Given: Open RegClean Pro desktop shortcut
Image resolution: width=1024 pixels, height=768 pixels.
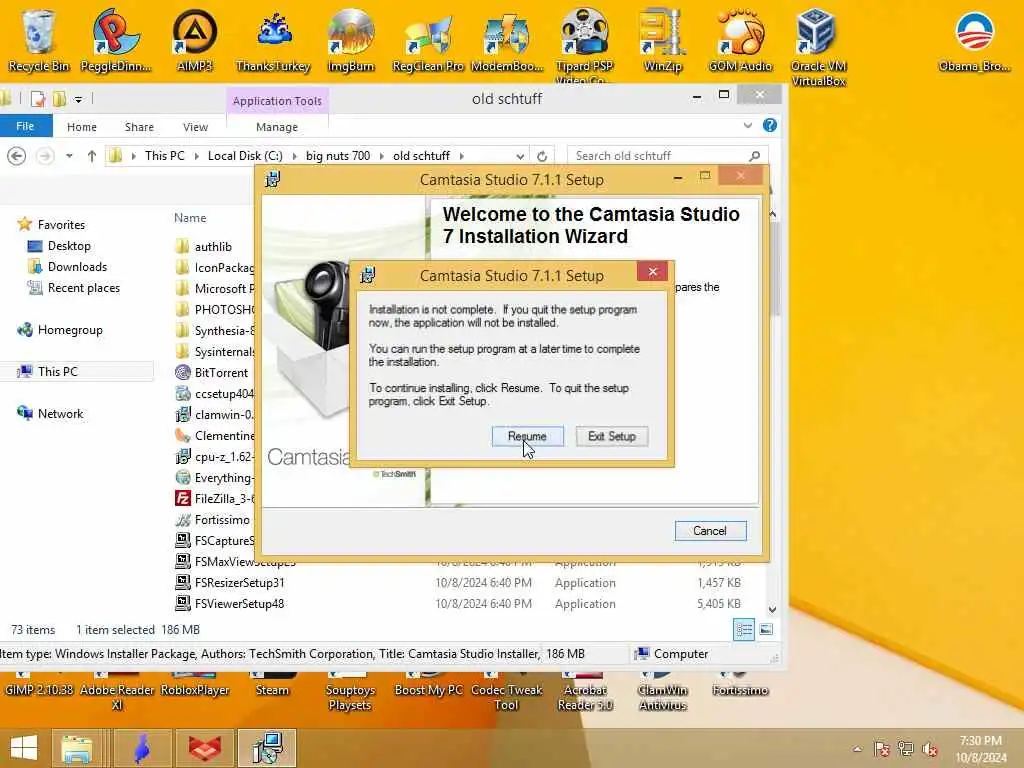Looking at the screenshot, I should point(428,40).
